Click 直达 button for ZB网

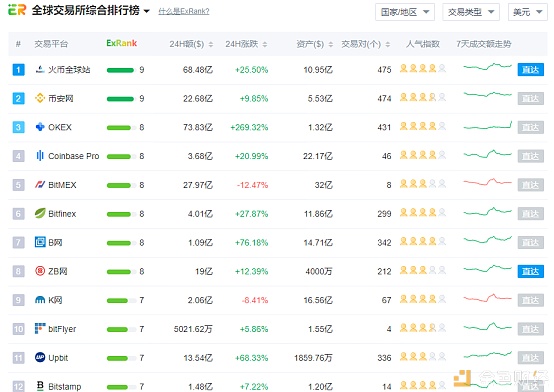[x=530, y=271]
